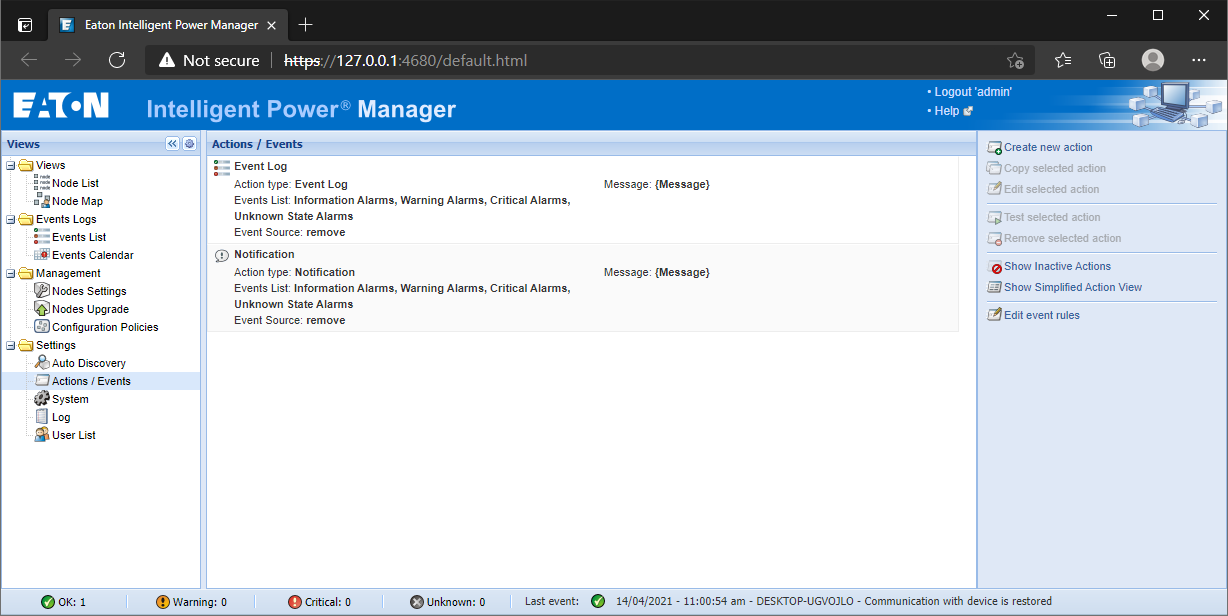This screenshot has width=1228, height=616.
Task: Open Configuration Policies page
Action: [105, 327]
